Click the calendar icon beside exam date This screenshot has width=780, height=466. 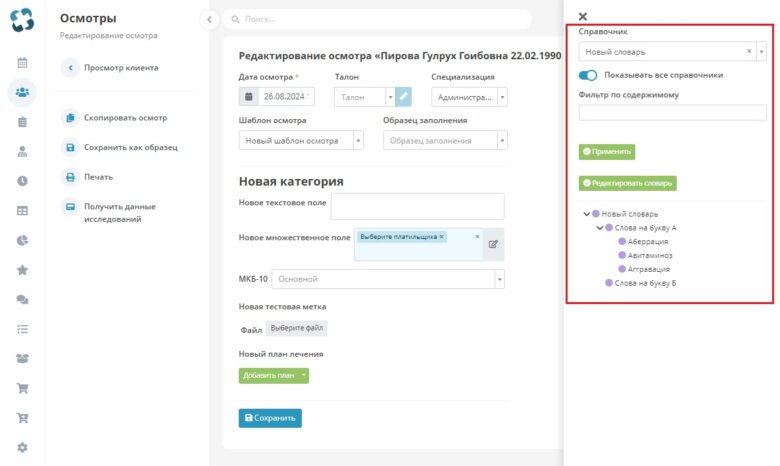click(249, 96)
